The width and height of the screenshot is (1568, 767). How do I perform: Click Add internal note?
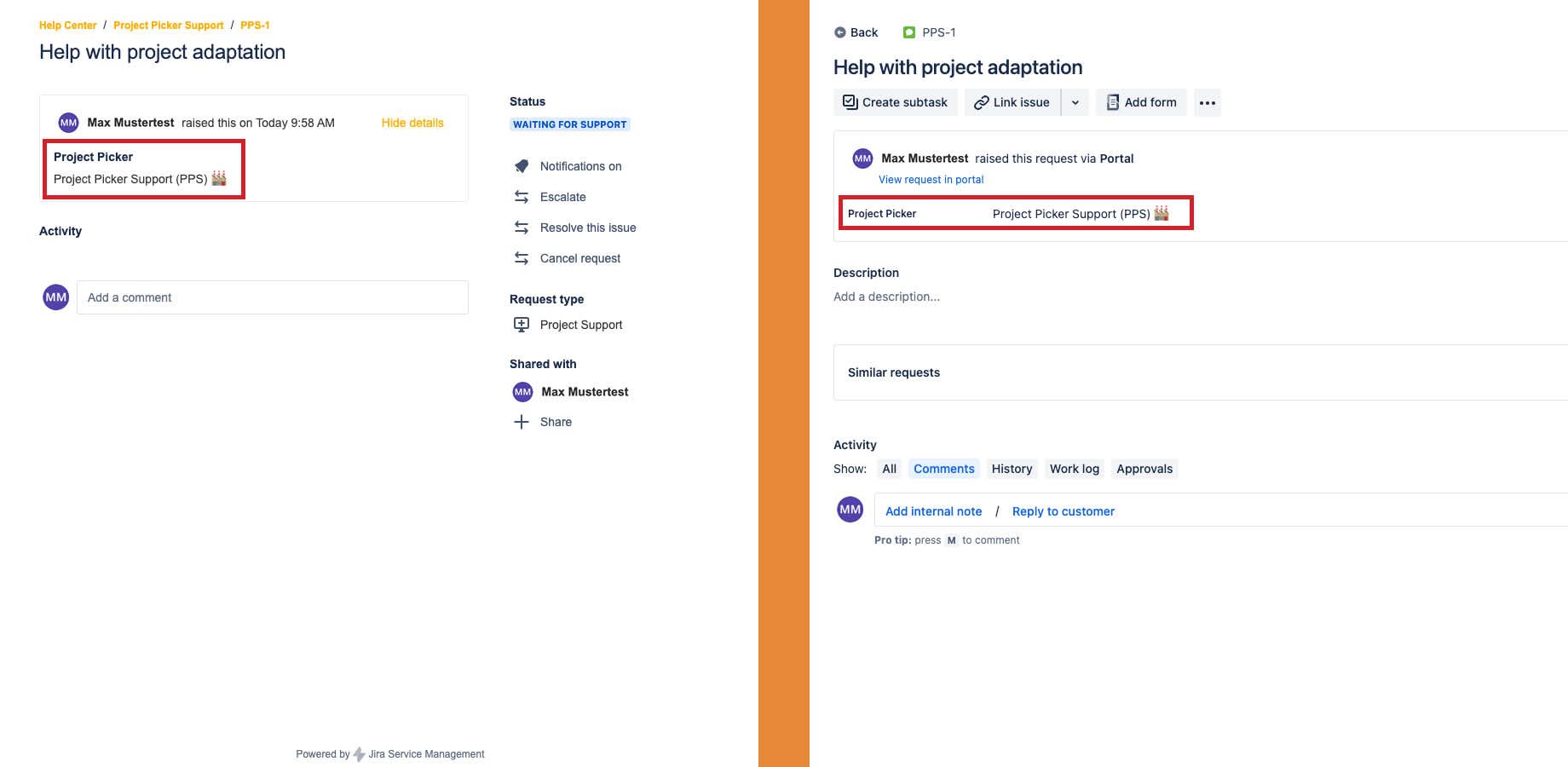934,511
